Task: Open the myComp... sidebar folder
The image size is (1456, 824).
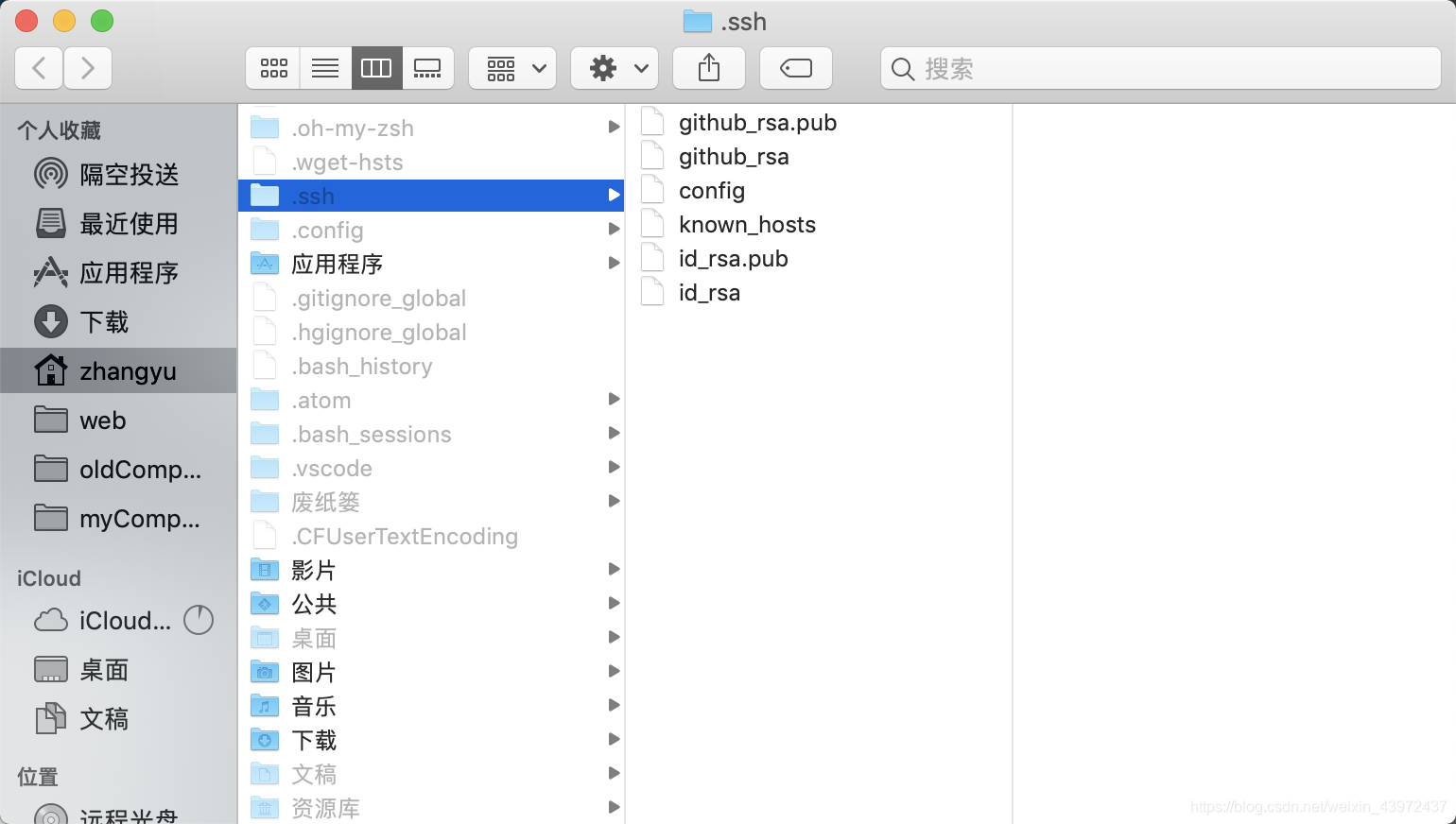Action: [x=118, y=519]
